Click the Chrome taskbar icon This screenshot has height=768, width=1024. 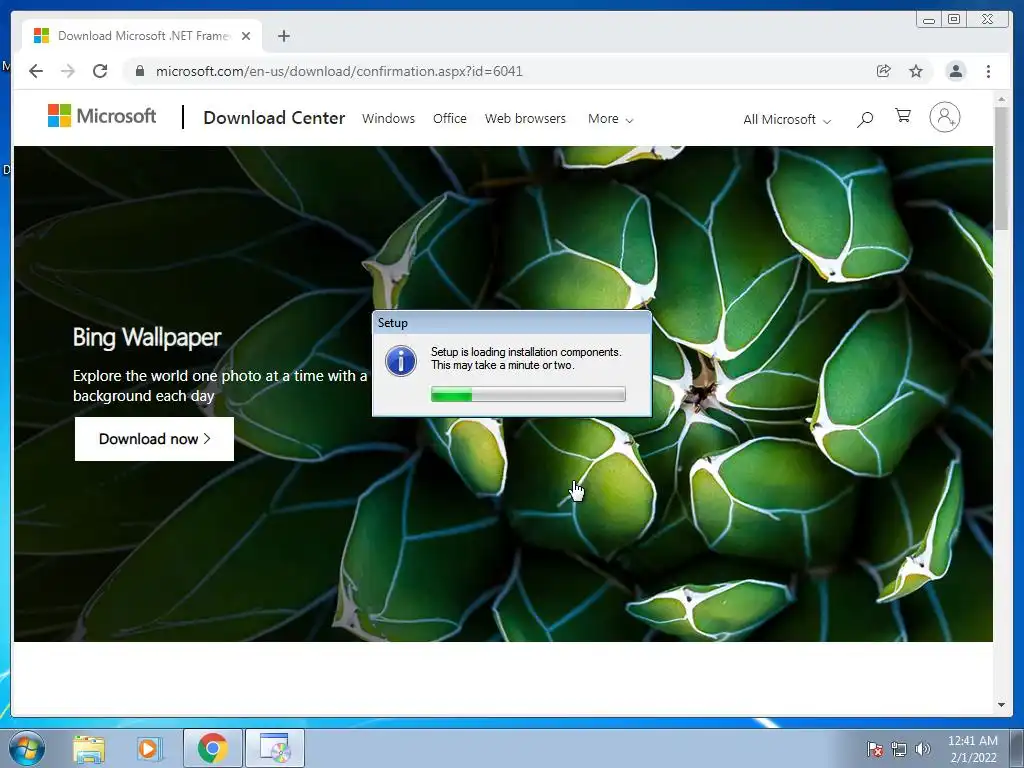pyautogui.click(x=212, y=748)
